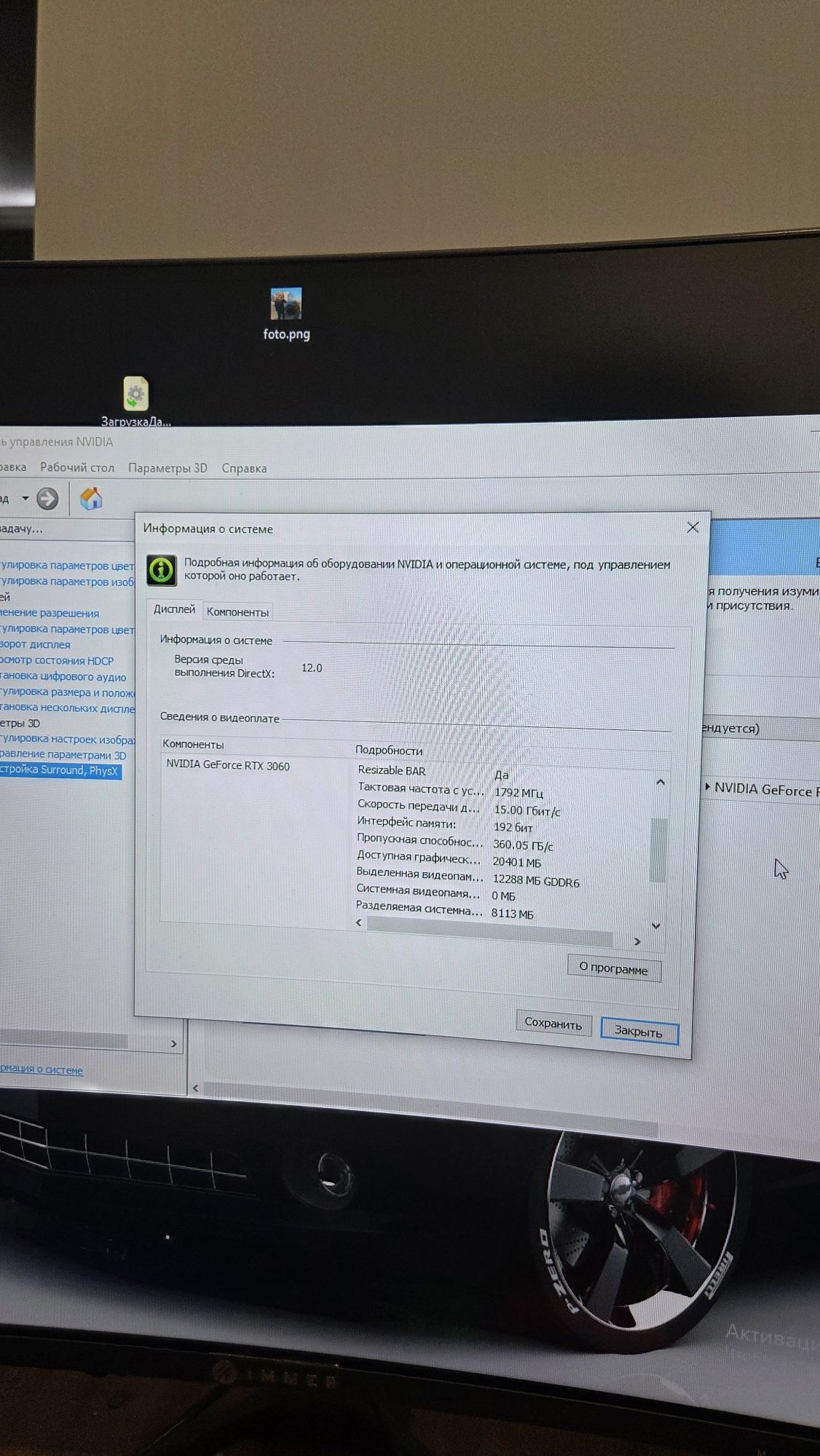Open the foto.png desktop icon
The width and height of the screenshot is (820, 1456).
[x=286, y=314]
